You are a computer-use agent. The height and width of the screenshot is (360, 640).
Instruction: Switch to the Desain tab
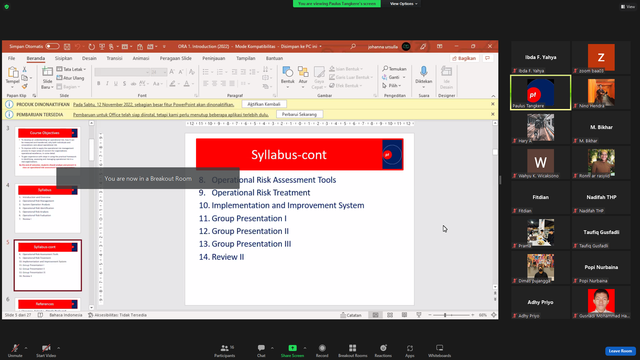click(89, 58)
